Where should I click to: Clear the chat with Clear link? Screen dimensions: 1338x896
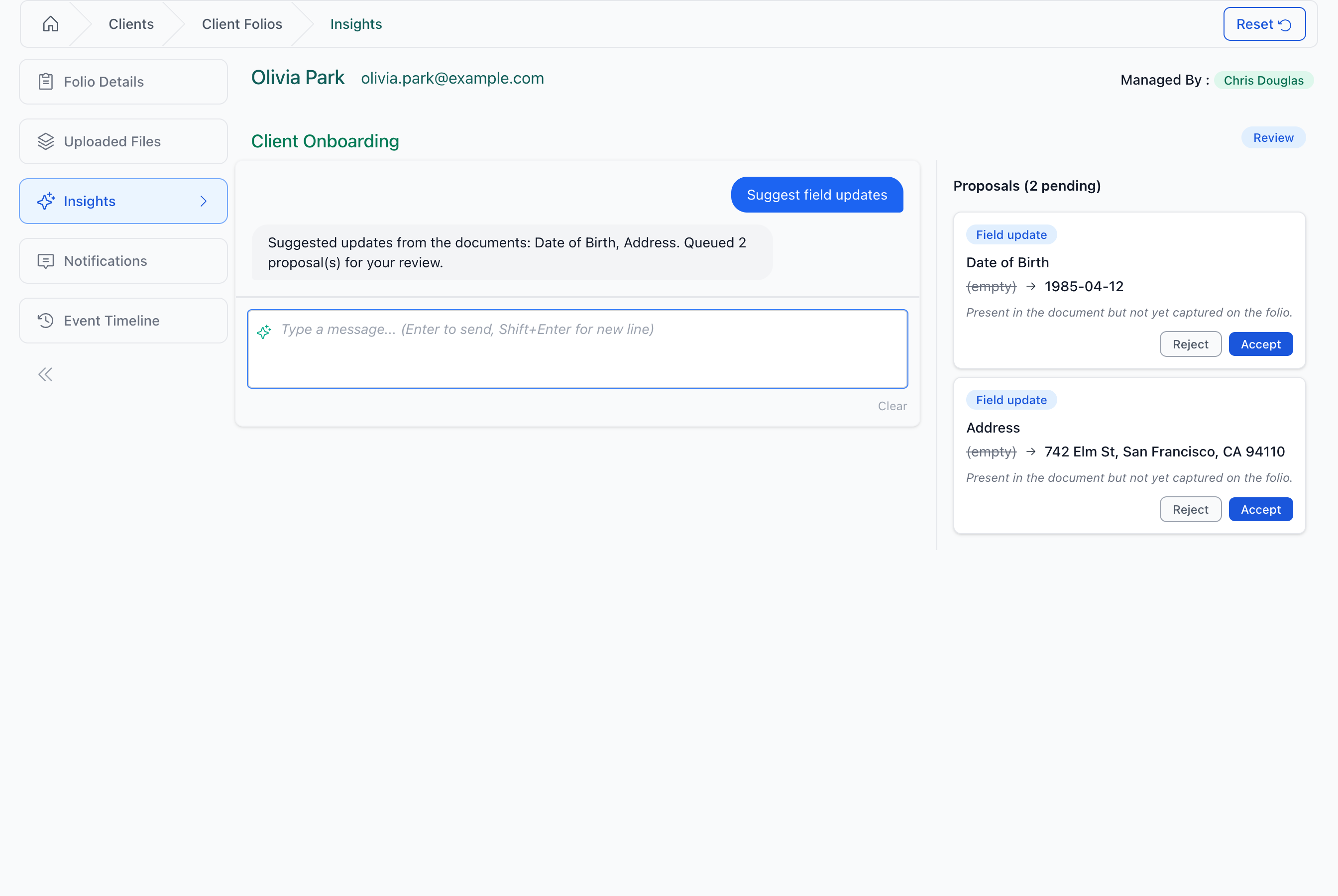click(892, 406)
